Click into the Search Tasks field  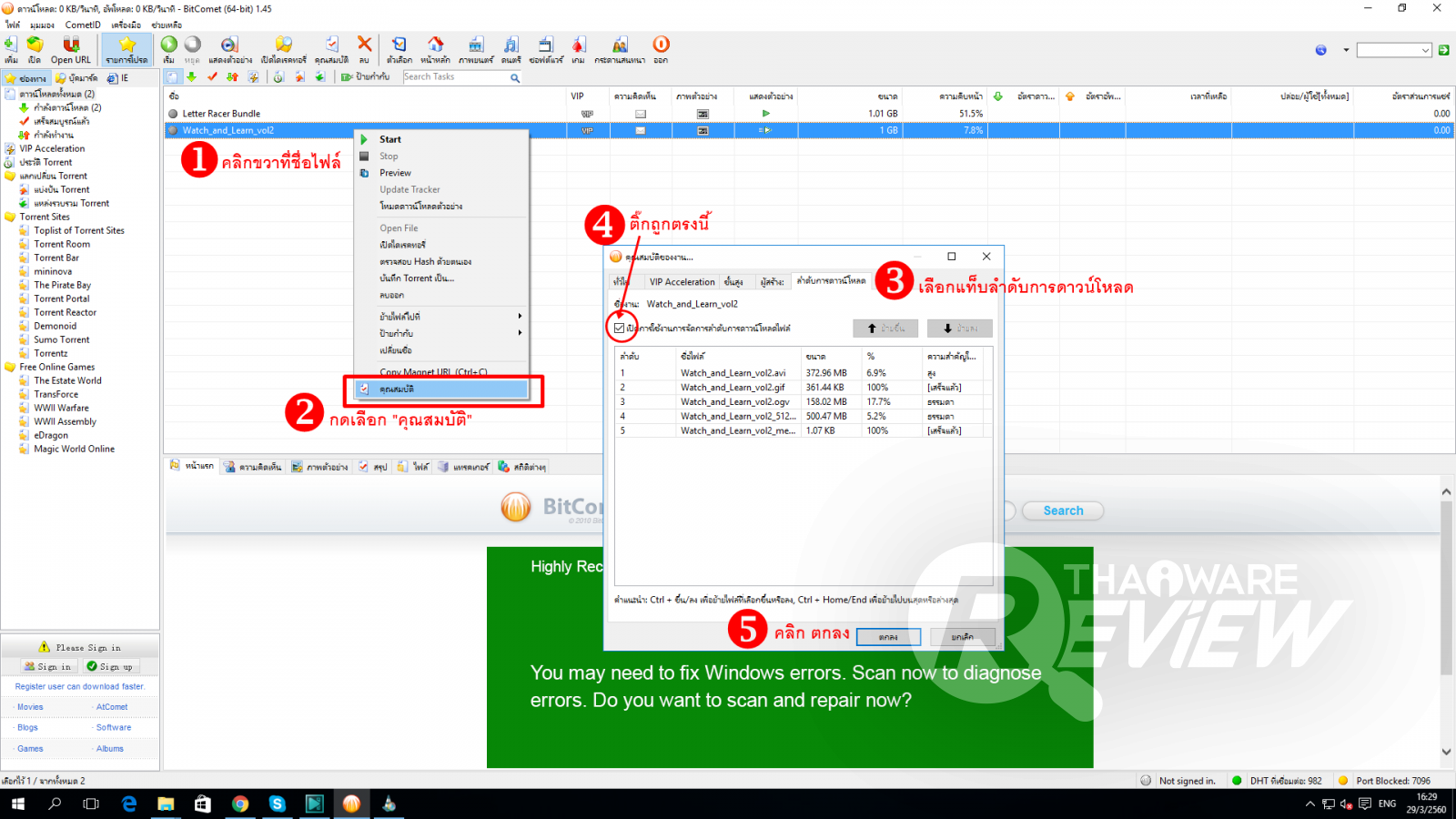(x=455, y=77)
